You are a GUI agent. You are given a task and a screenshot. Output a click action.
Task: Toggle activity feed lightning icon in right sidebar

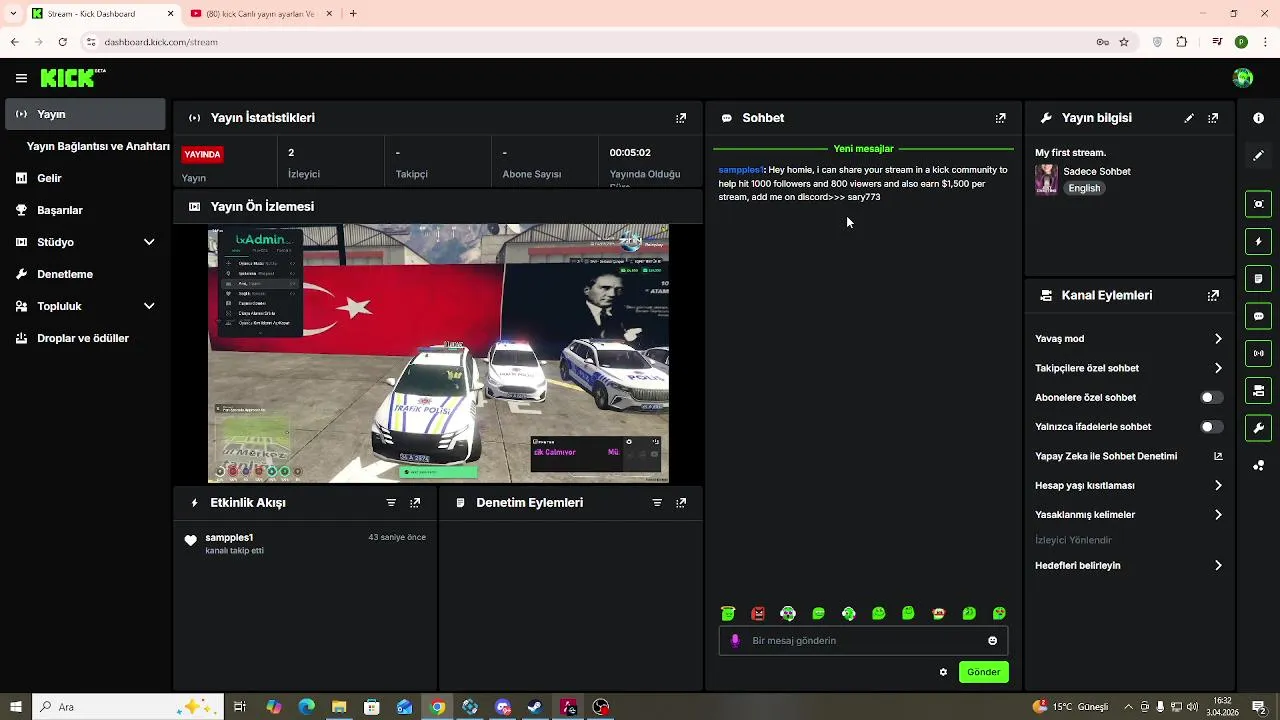(1259, 241)
